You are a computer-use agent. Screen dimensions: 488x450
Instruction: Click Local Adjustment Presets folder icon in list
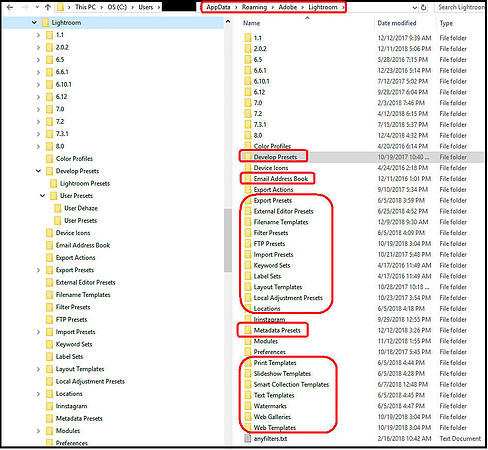coord(248,298)
